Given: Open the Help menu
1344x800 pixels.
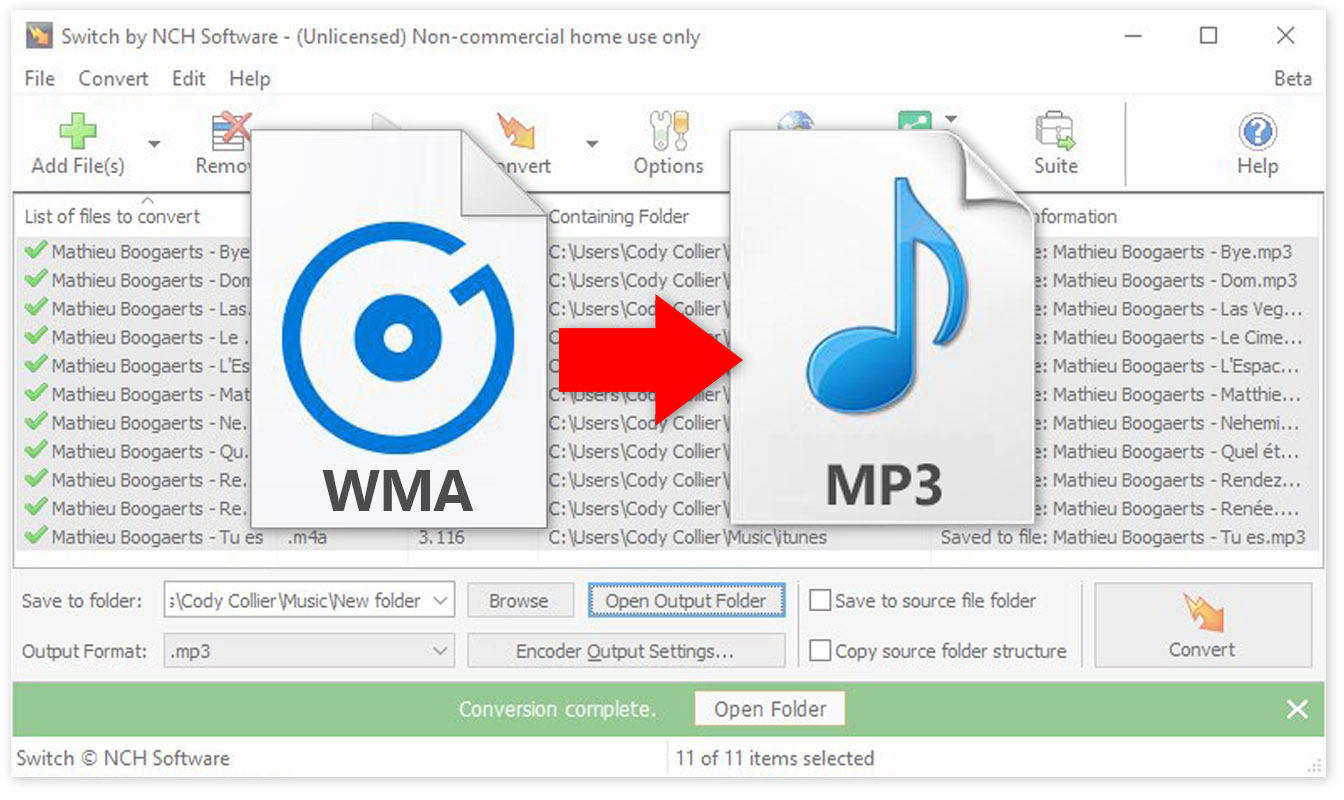Looking at the screenshot, I should [x=249, y=78].
